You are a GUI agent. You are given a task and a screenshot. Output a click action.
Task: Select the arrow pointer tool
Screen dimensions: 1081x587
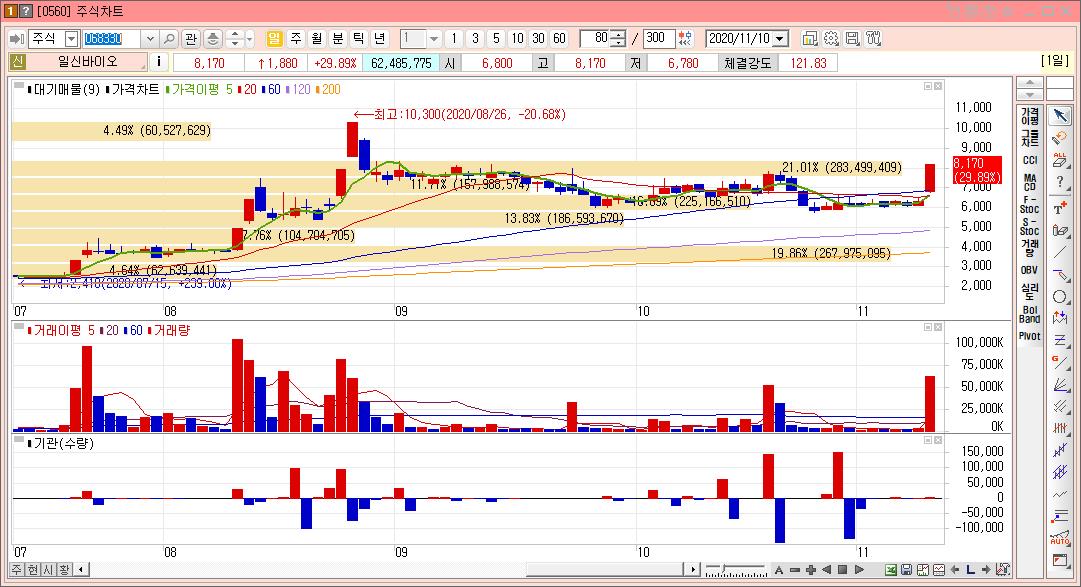click(1060, 116)
